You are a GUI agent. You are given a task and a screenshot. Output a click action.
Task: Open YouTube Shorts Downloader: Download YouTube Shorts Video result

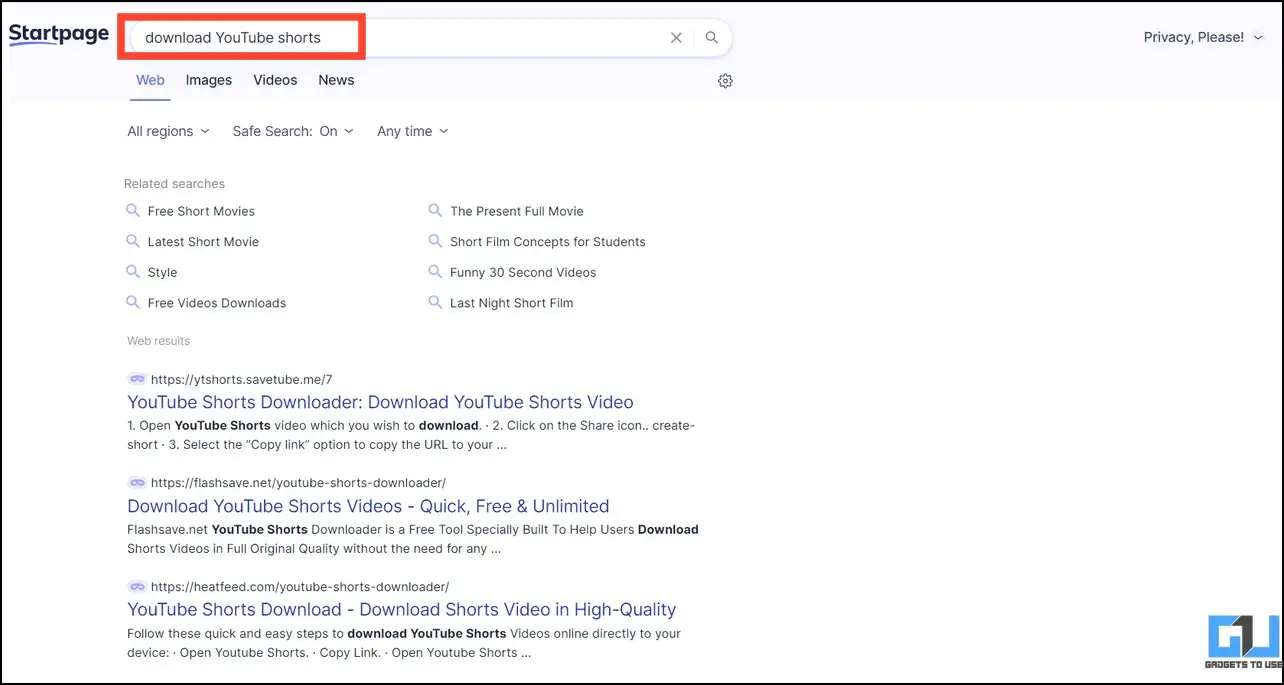point(380,402)
